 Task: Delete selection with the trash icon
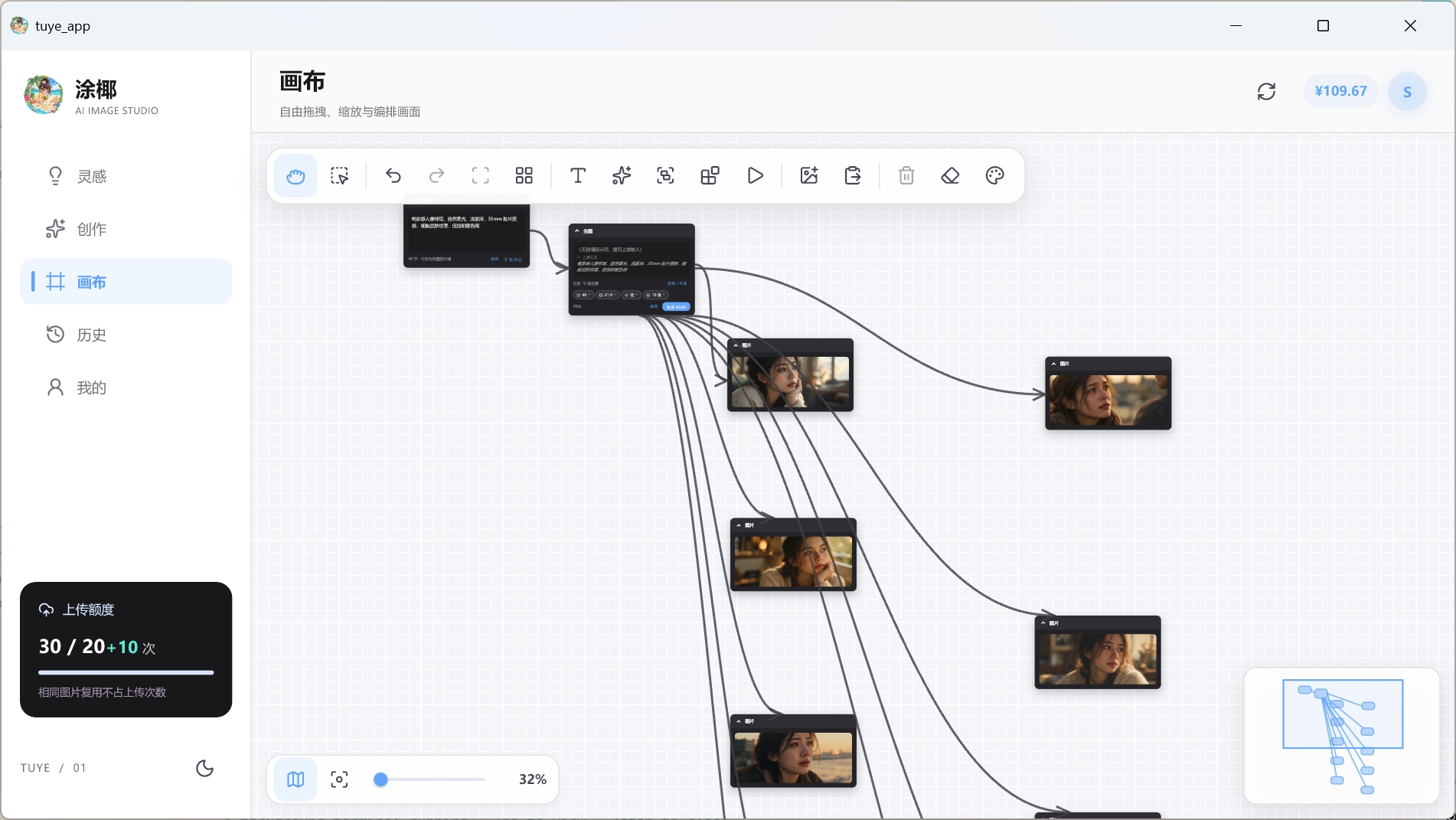[906, 176]
